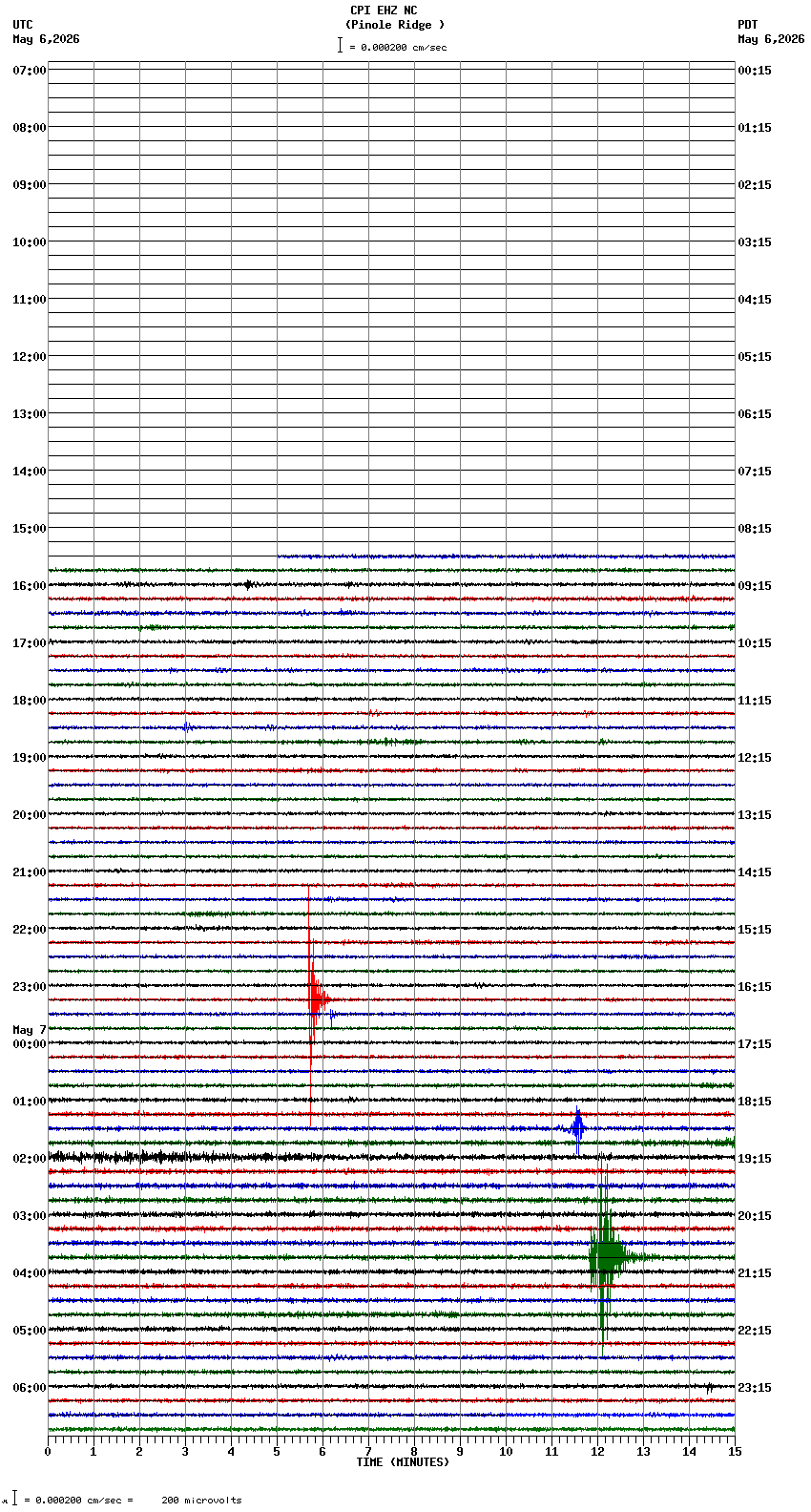This screenshot has width=811, height=1512.
Task: Click the '18:00' UTC time label
Action: 30,701
